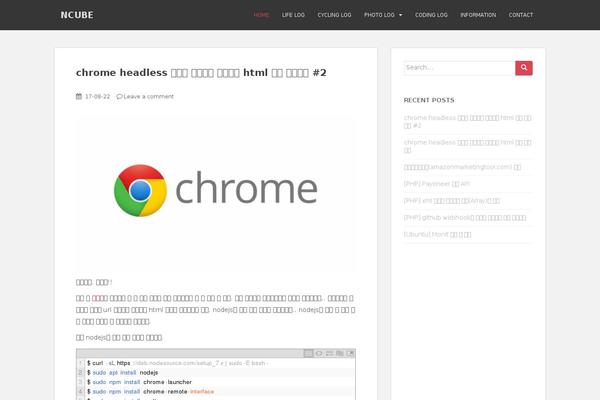Image resolution: width=600 pixels, height=400 pixels.
Task: Open the Coding Log menu
Action: 431,15
